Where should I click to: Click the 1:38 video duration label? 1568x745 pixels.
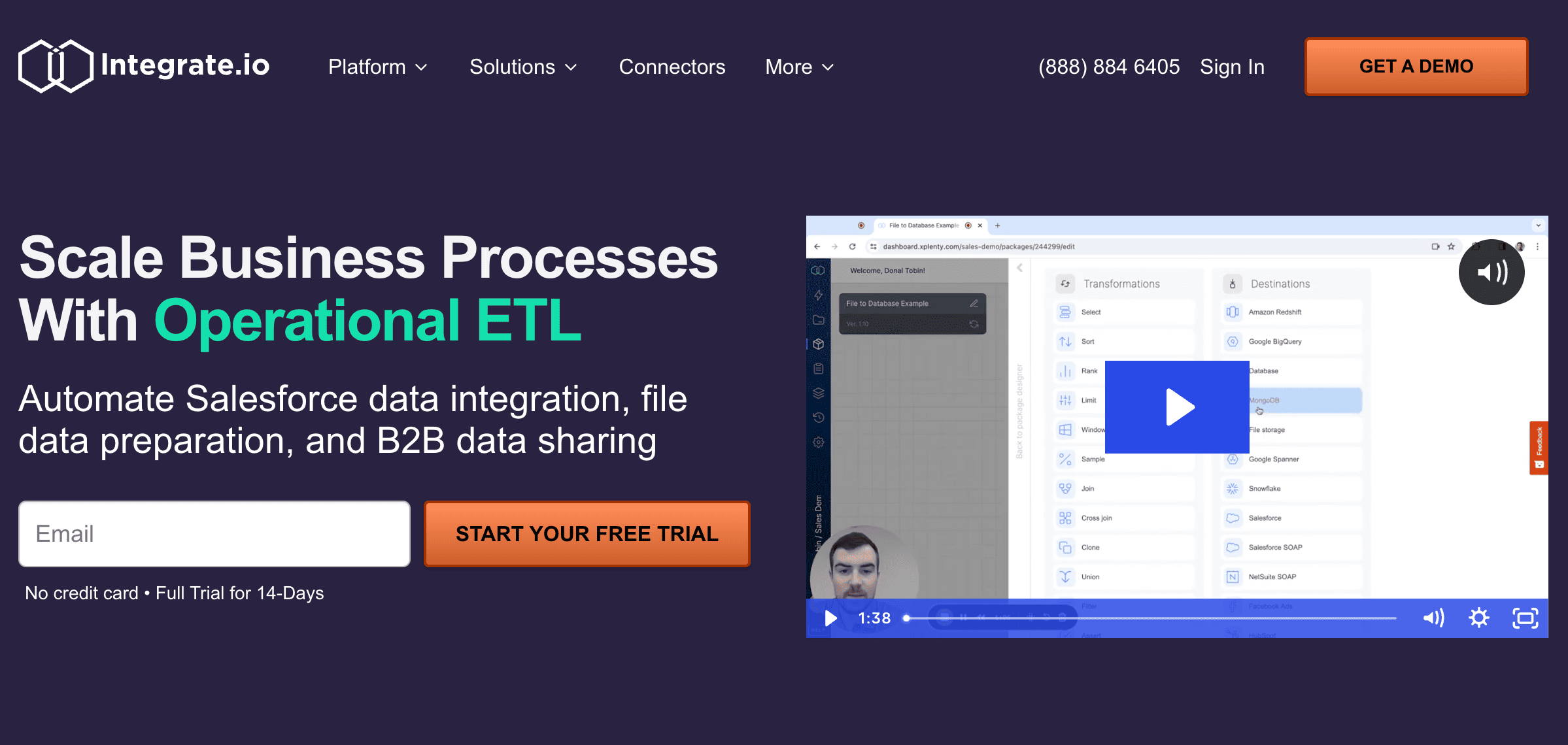tap(874, 618)
